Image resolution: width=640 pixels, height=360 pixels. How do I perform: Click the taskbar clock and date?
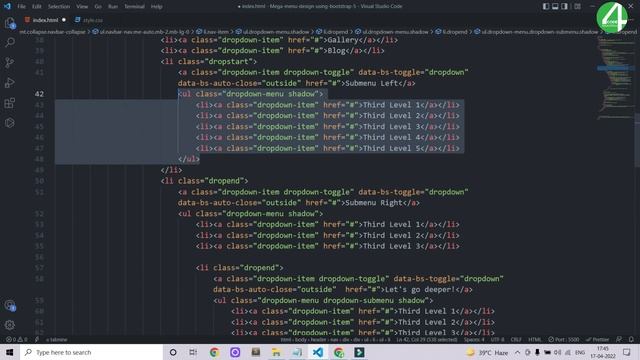point(603,353)
